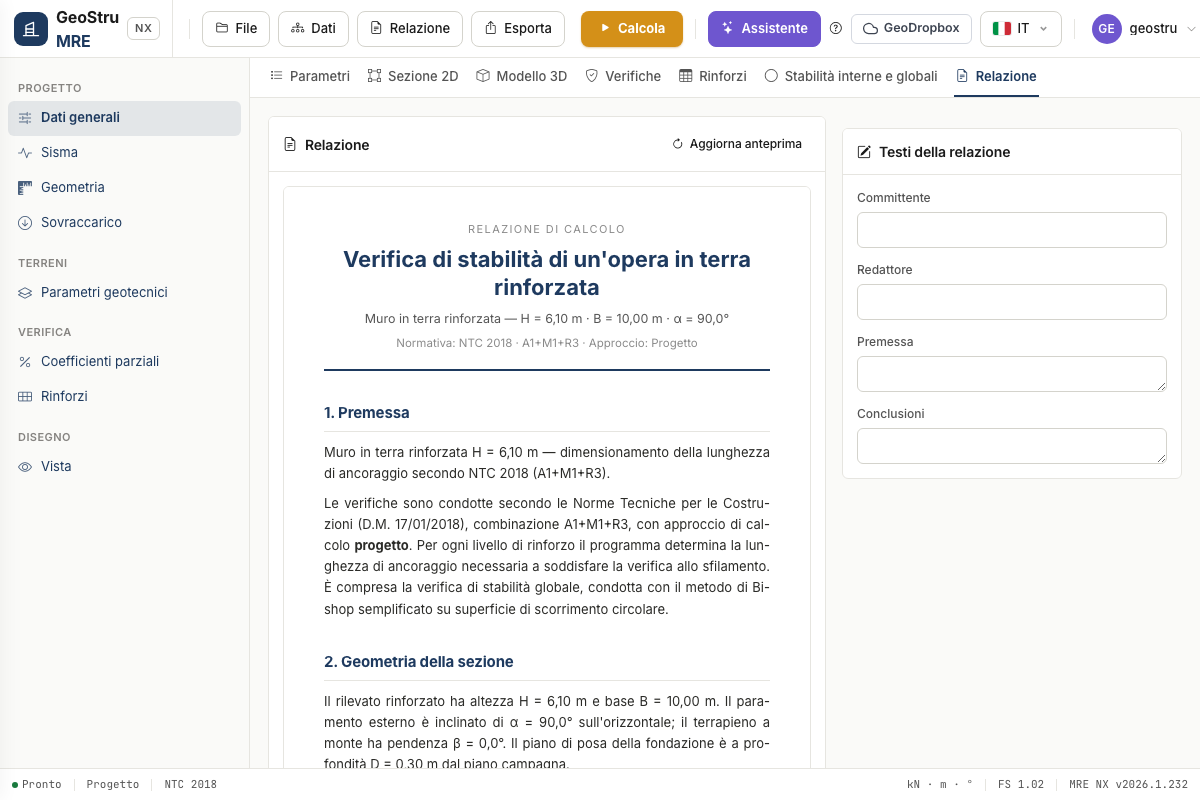Screen dimensions: 1200x800
Task: Click the Verifiche shield icon
Action: (592, 76)
